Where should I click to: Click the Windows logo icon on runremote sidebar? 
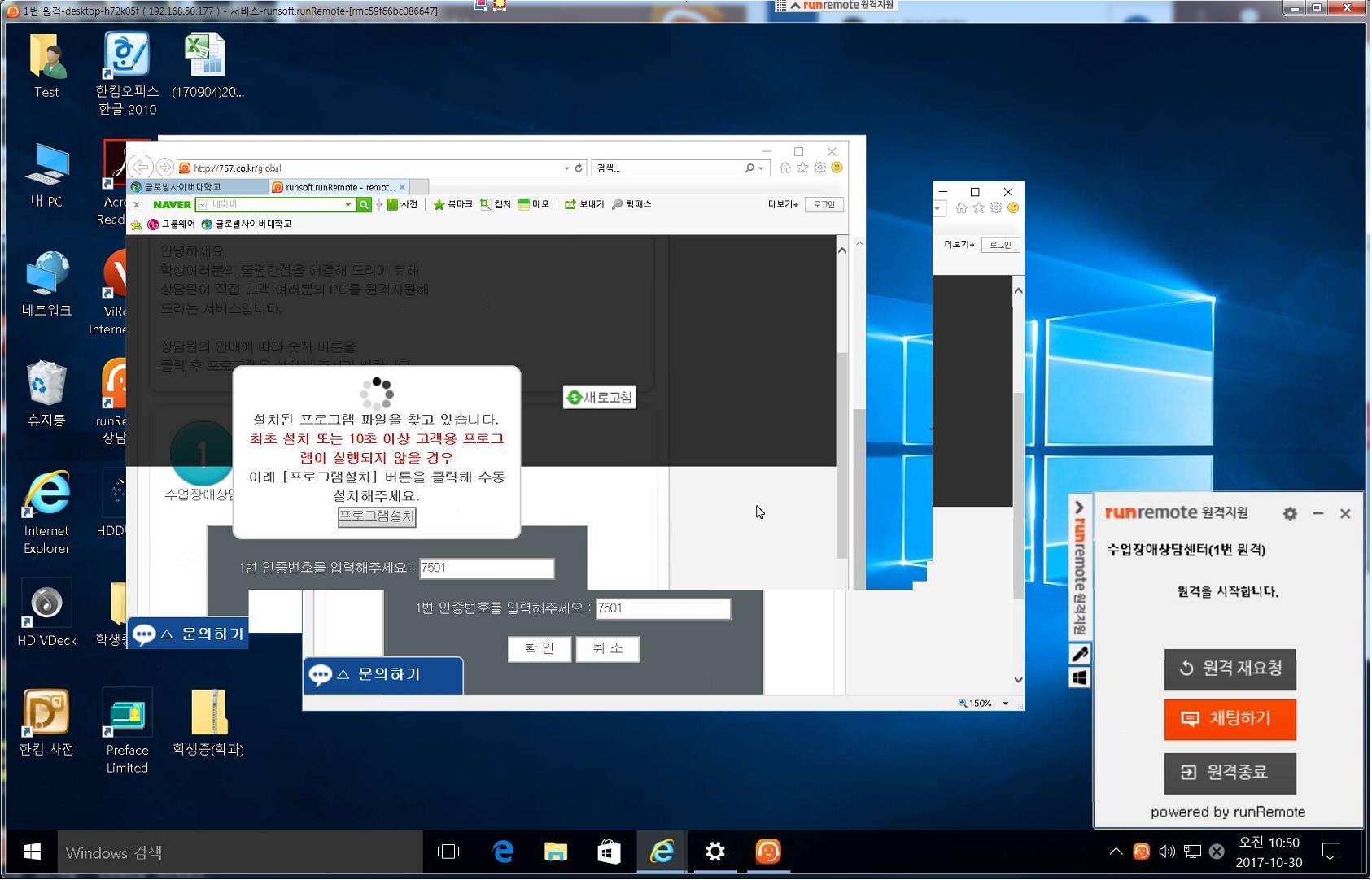click(1081, 678)
